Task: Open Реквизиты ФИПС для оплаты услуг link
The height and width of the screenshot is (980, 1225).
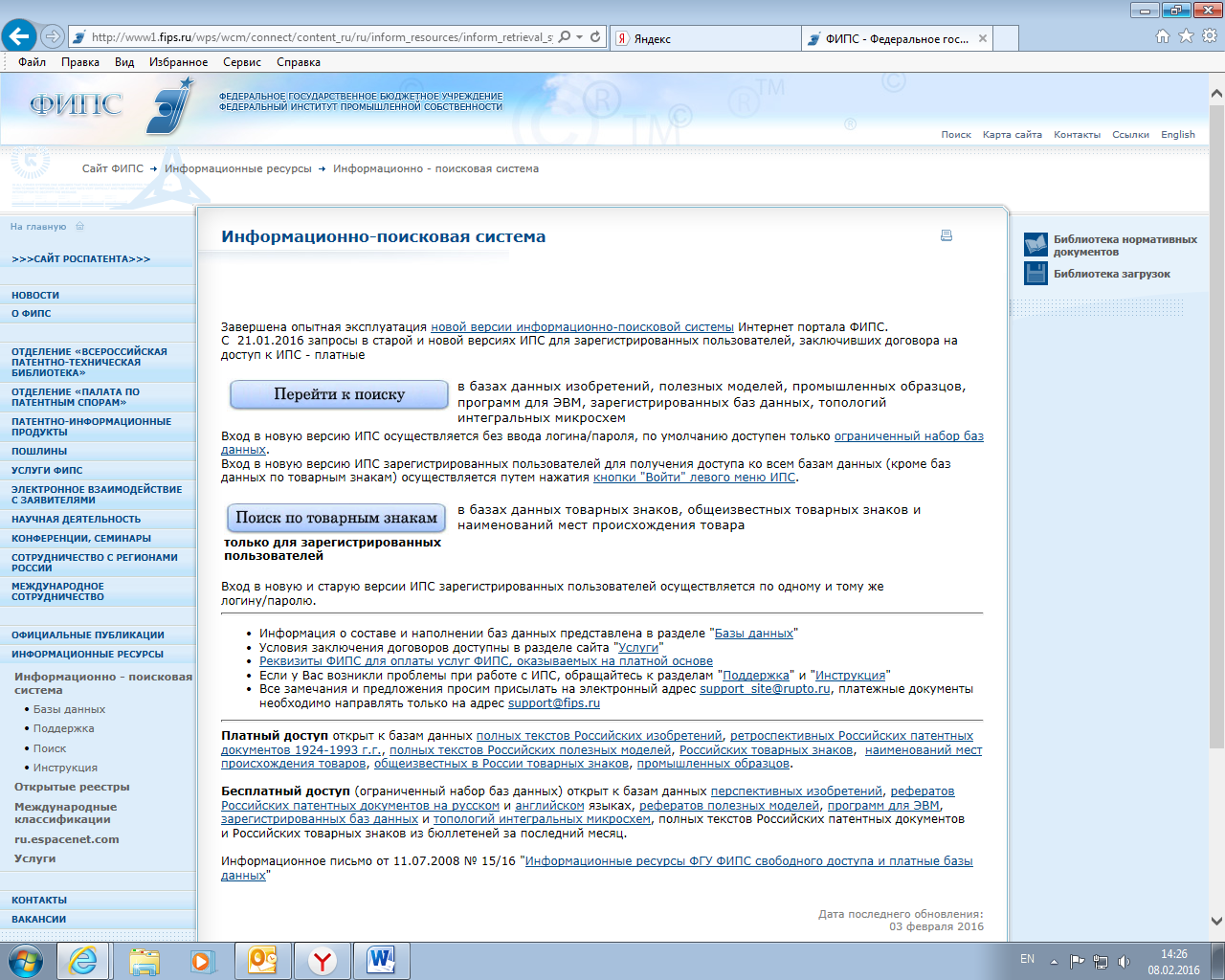Action: [486, 661]
